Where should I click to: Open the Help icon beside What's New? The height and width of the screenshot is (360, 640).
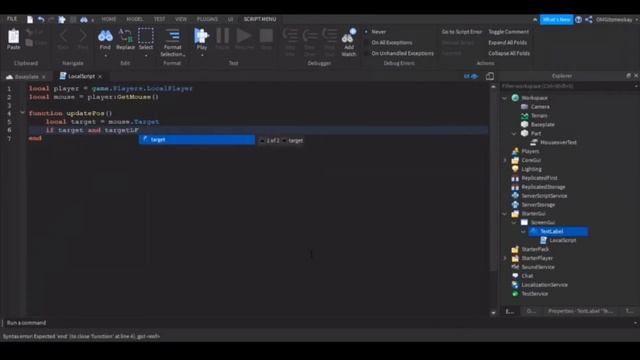point(578,19)
